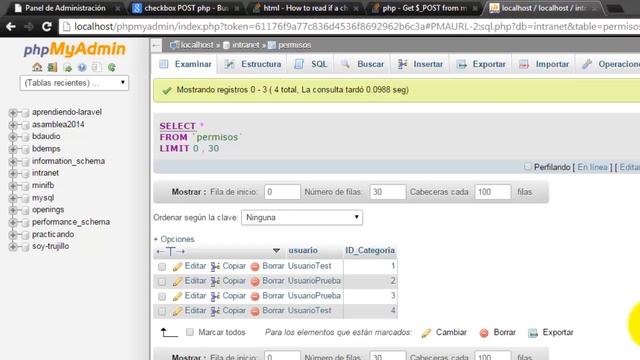Viewport: 640px width, 360px height.
Task: Open the openings database
Action: (48, 210)
